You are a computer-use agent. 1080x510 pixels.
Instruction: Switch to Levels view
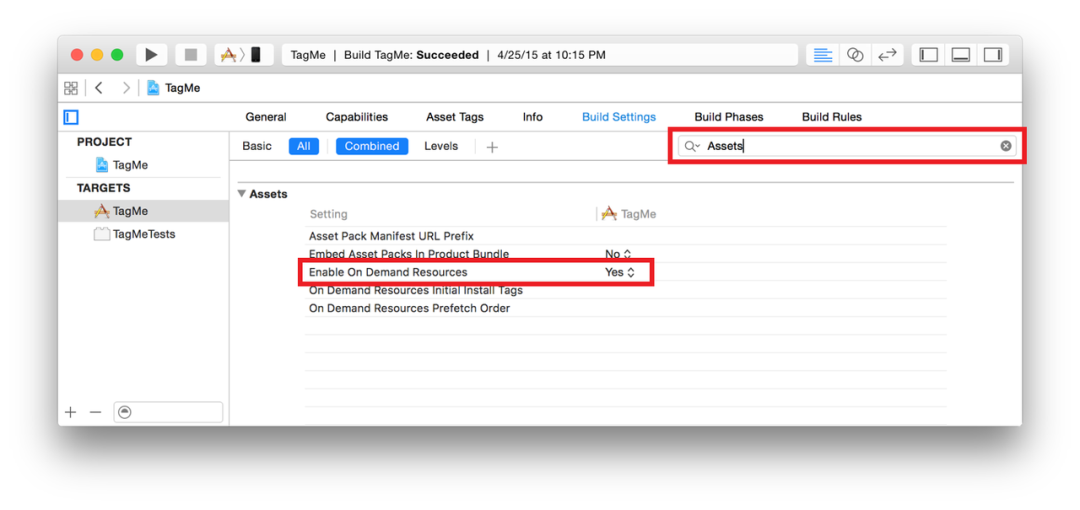coord(441,146)
